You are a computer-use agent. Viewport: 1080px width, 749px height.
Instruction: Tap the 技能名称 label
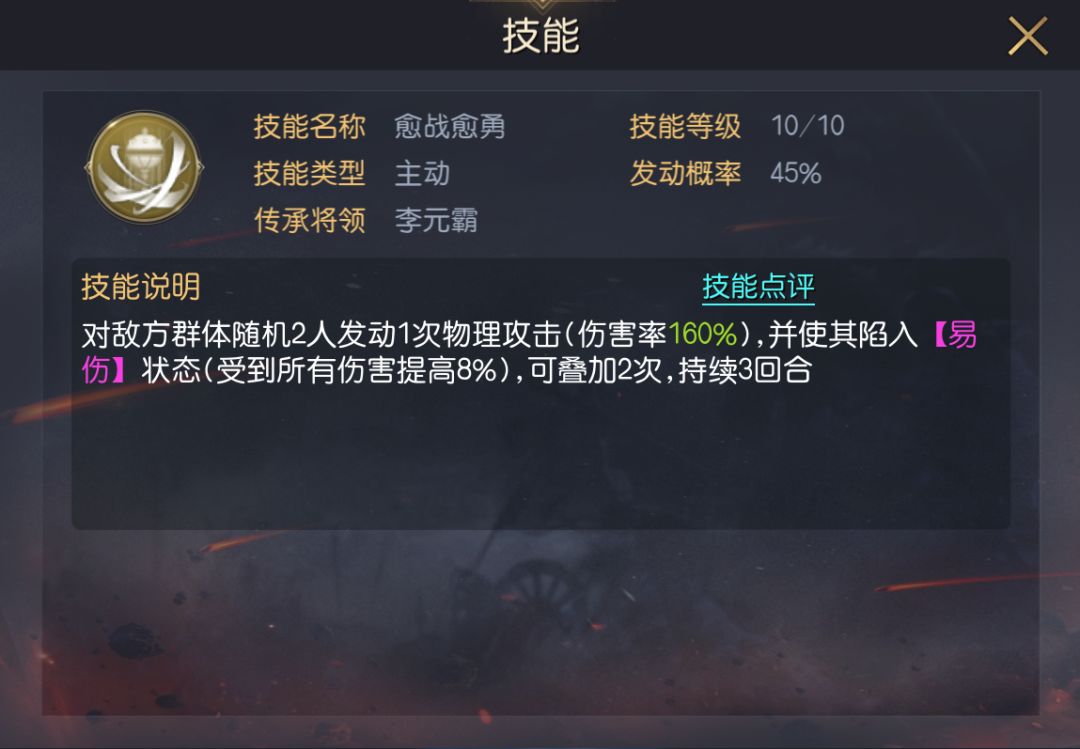point(309,126)
